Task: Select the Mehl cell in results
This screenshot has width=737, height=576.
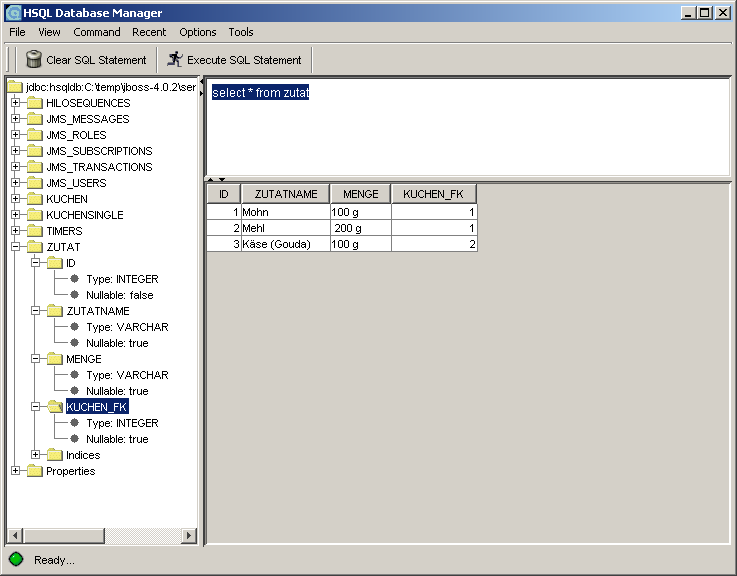Action: tap(285, 228)
